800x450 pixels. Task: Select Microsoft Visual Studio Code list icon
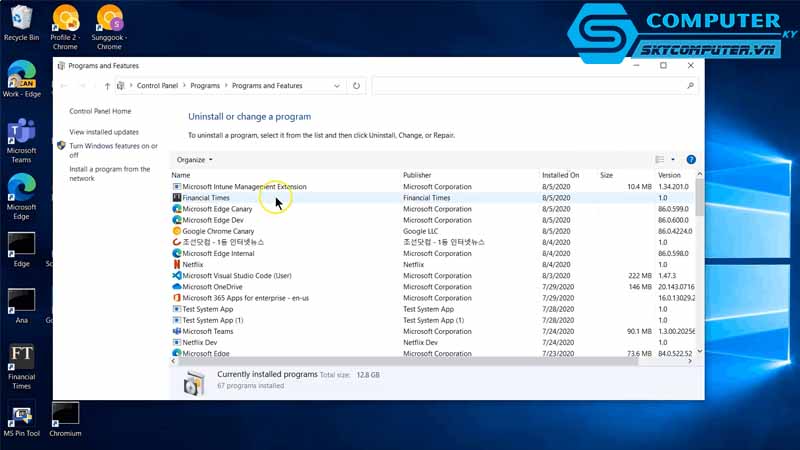pyautogui.click(x=177, y=276)
